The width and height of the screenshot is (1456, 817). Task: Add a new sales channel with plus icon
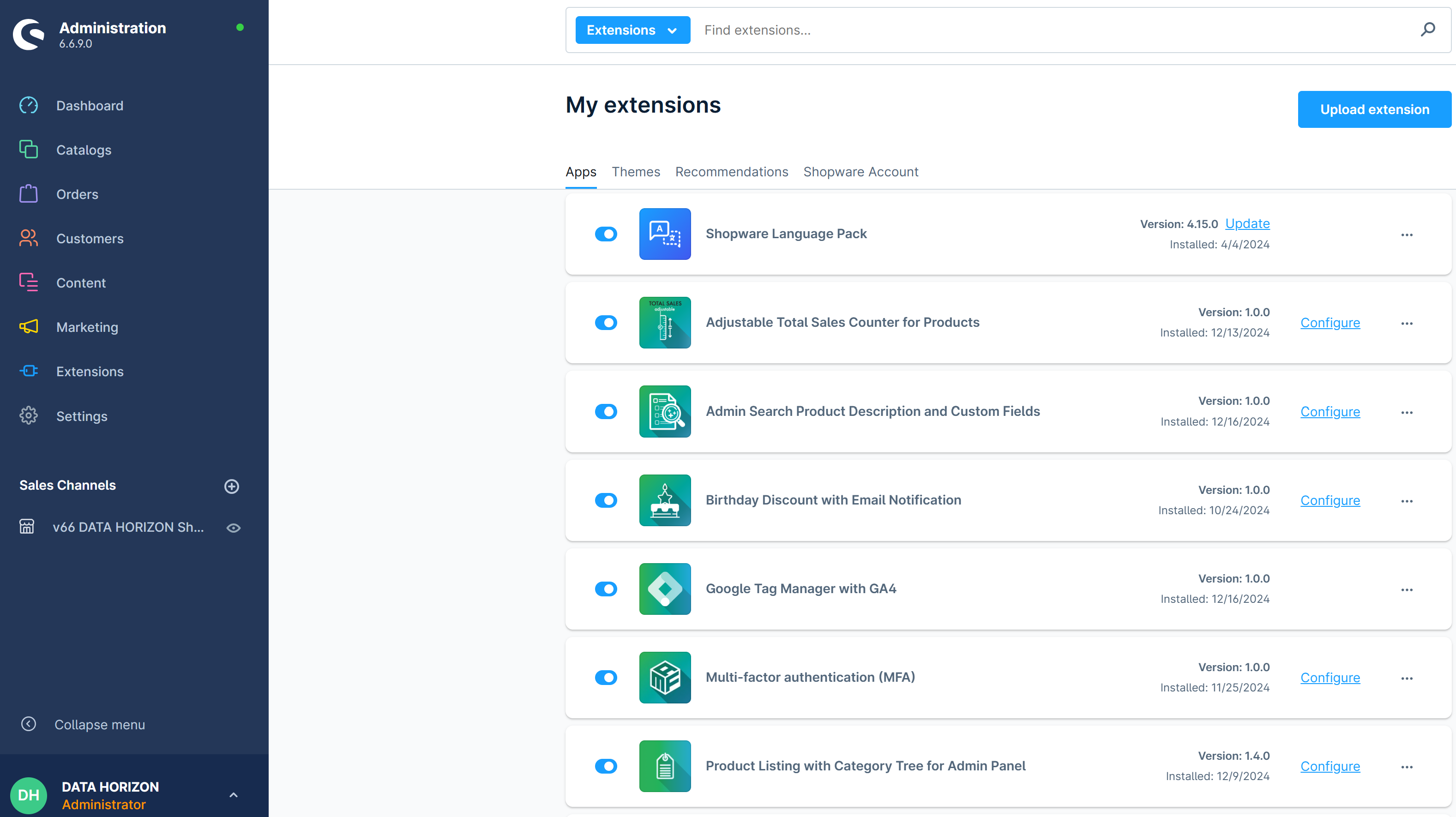click(232, 486)
